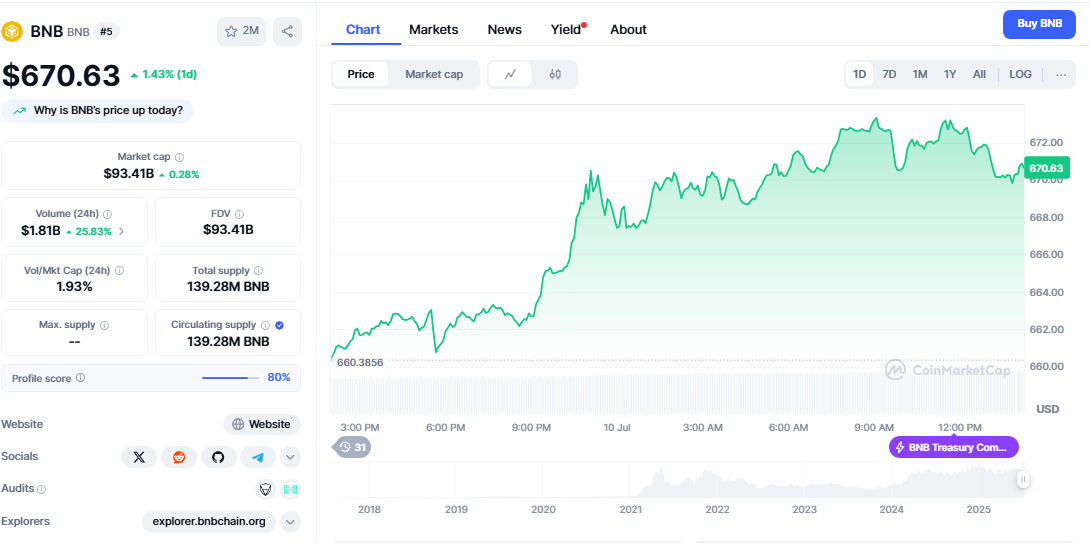Click the Buy BNB button
The height and width of the screenshot is (543, 1090).
tap(1039, 24)
